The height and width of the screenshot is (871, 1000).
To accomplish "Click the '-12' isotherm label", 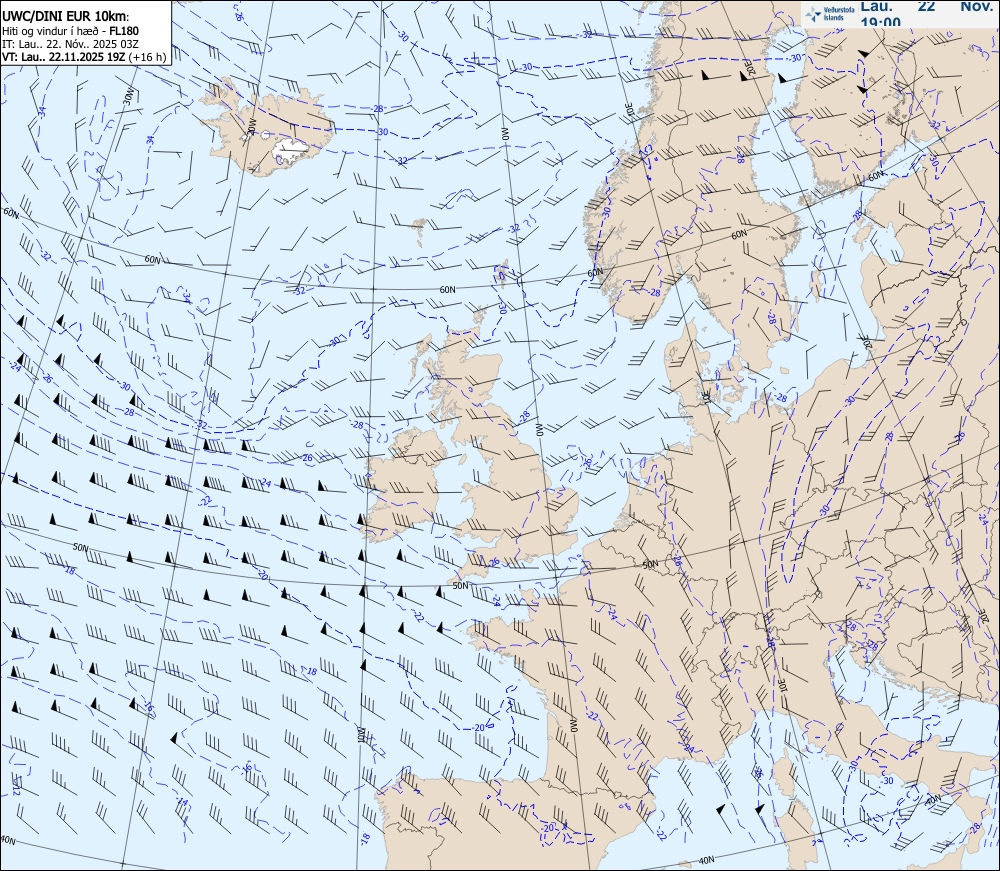I will [x=16, y=789].
